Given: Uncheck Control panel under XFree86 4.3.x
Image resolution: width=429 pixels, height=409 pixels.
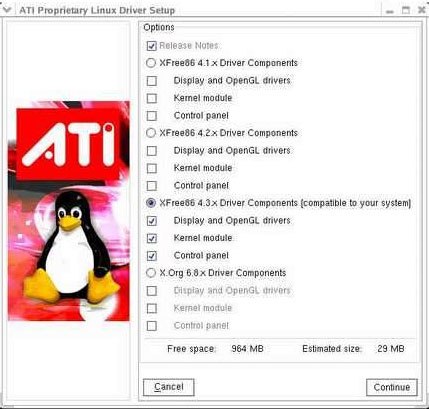Looking at the screenshot, I should click(152, 256).
